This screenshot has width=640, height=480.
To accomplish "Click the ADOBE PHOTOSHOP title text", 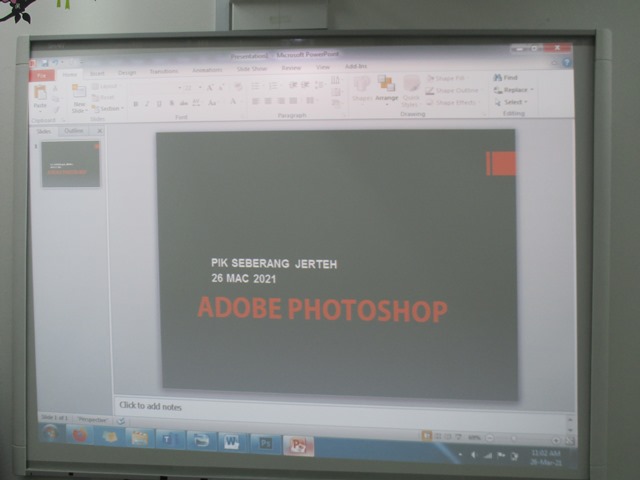I will [322, 309].
